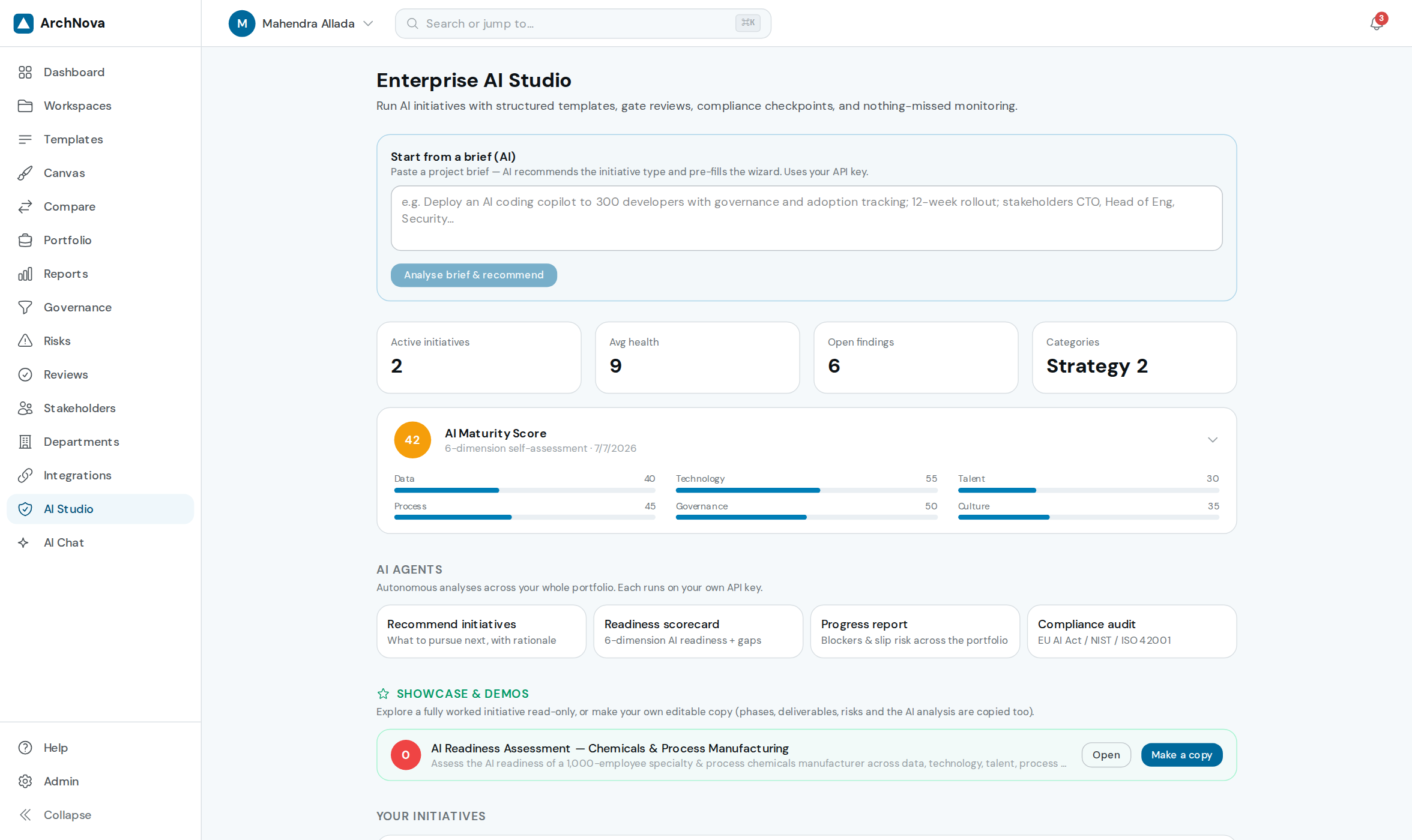Click the AI Readiness Assessment title text
This screenshot has height=840, width=1412.
610,748
